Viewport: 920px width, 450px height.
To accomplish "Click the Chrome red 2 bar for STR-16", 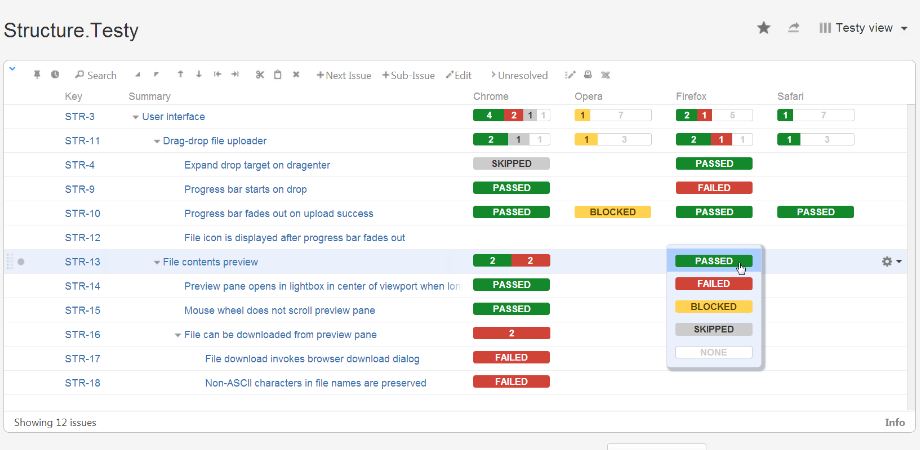I will [x=512, y=333].
